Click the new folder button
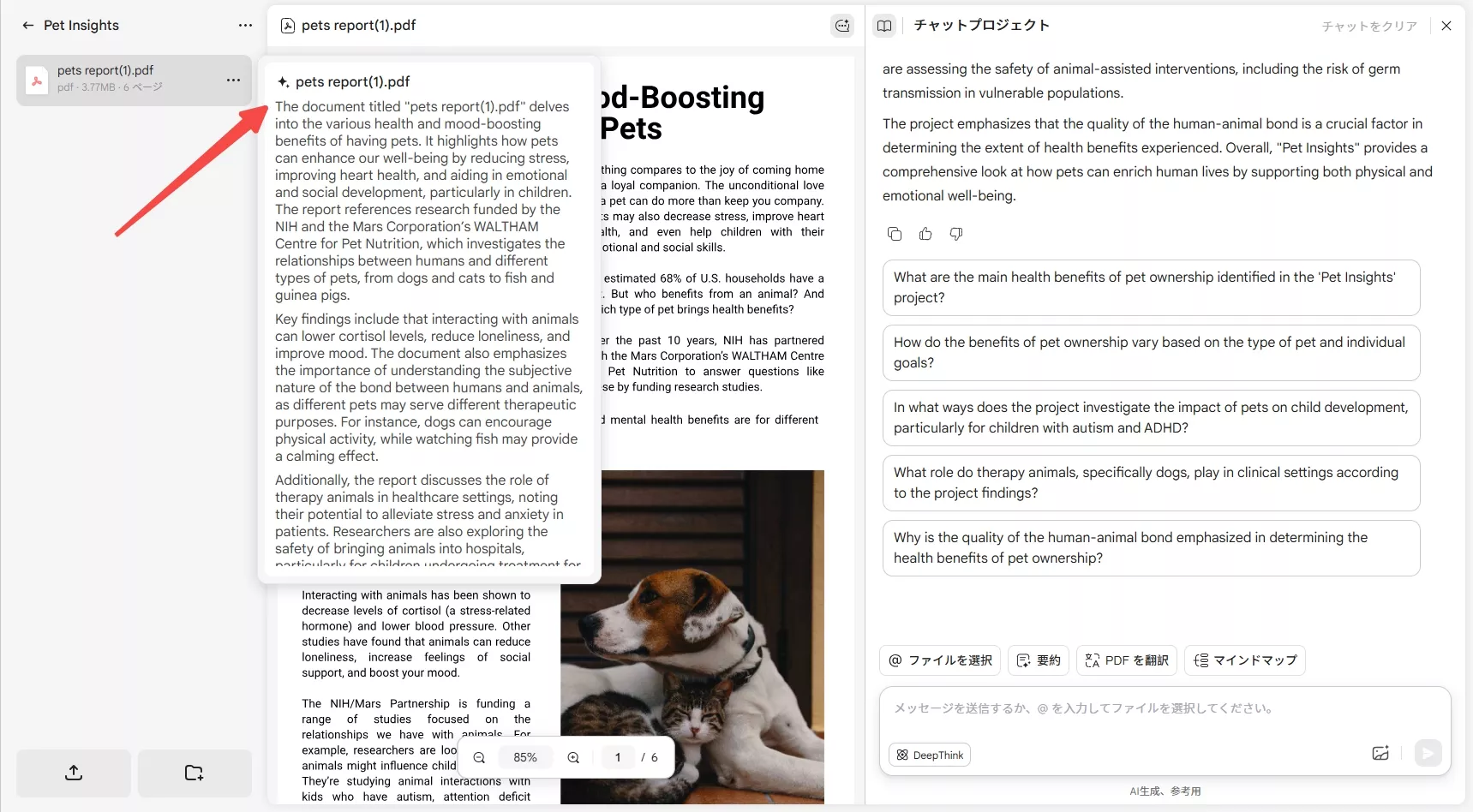The height and width of the screenshot is (812, 1473). 195,773
